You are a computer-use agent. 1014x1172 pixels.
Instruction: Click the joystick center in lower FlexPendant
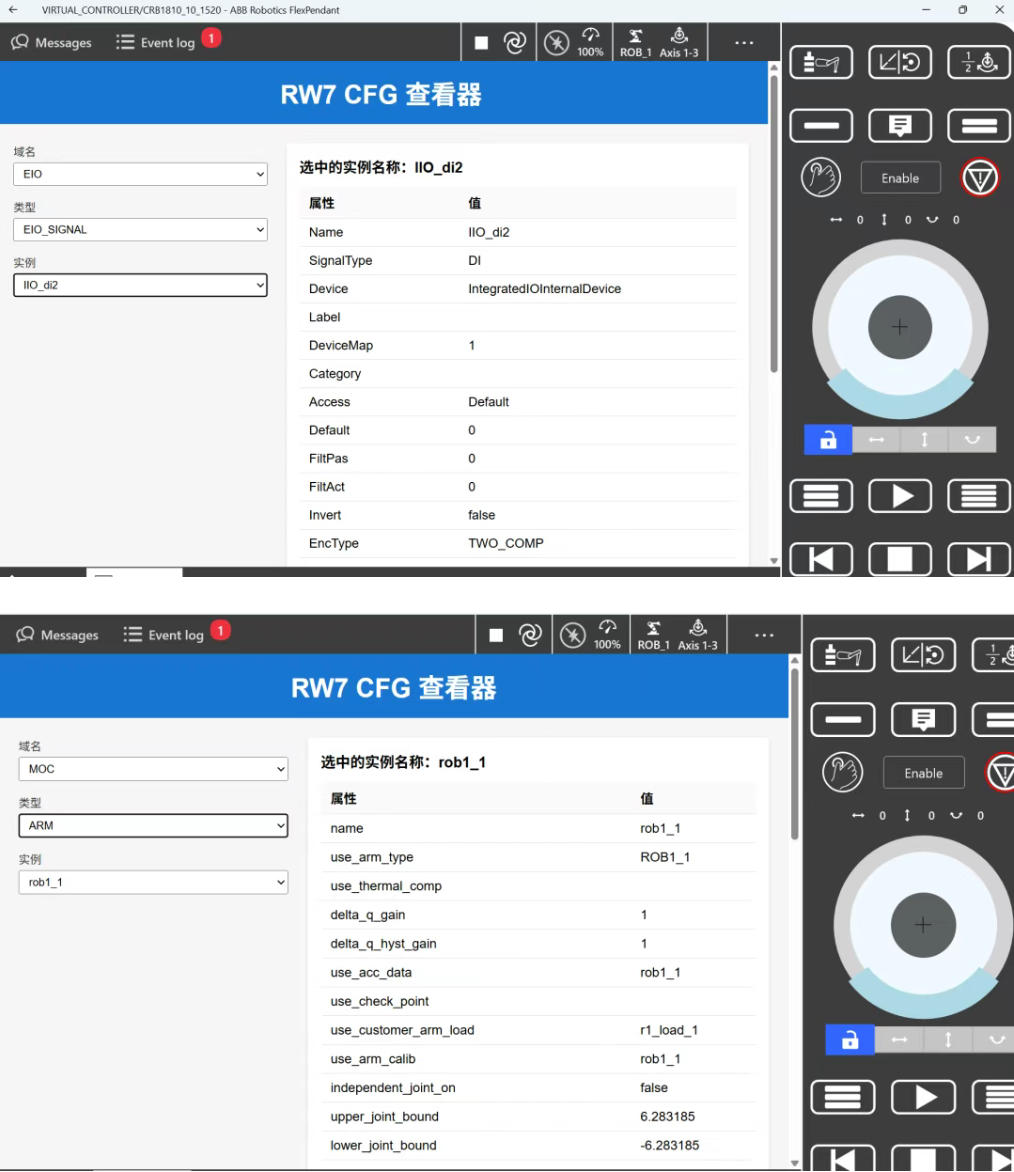pyautogui.click(x=922, y=926)
